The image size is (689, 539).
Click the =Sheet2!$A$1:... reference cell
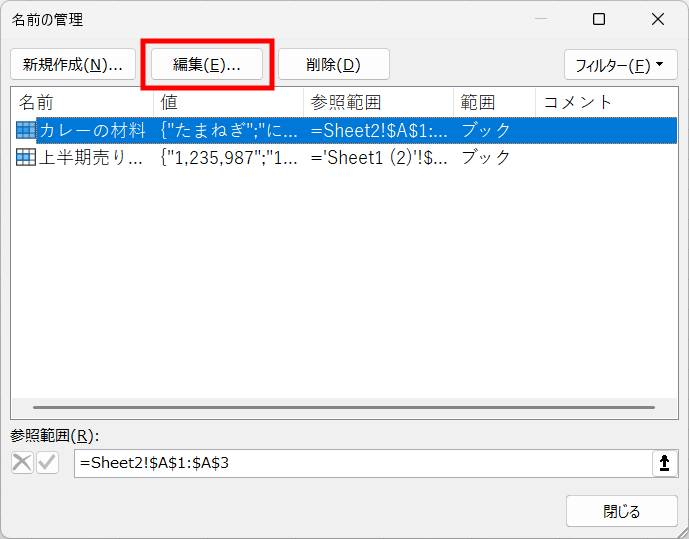(379, 130)
